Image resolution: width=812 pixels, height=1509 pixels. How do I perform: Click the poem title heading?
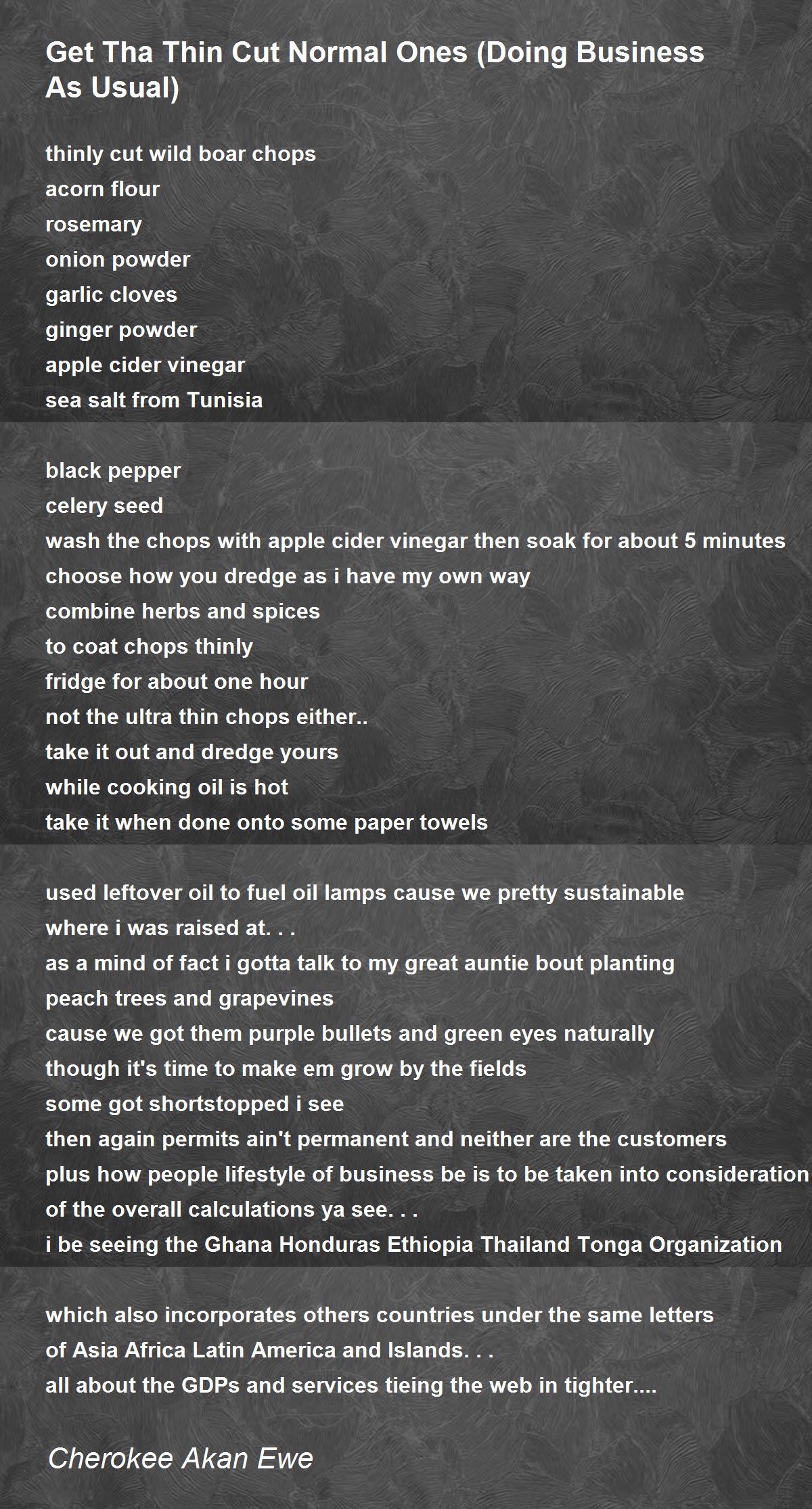[375, 70]
